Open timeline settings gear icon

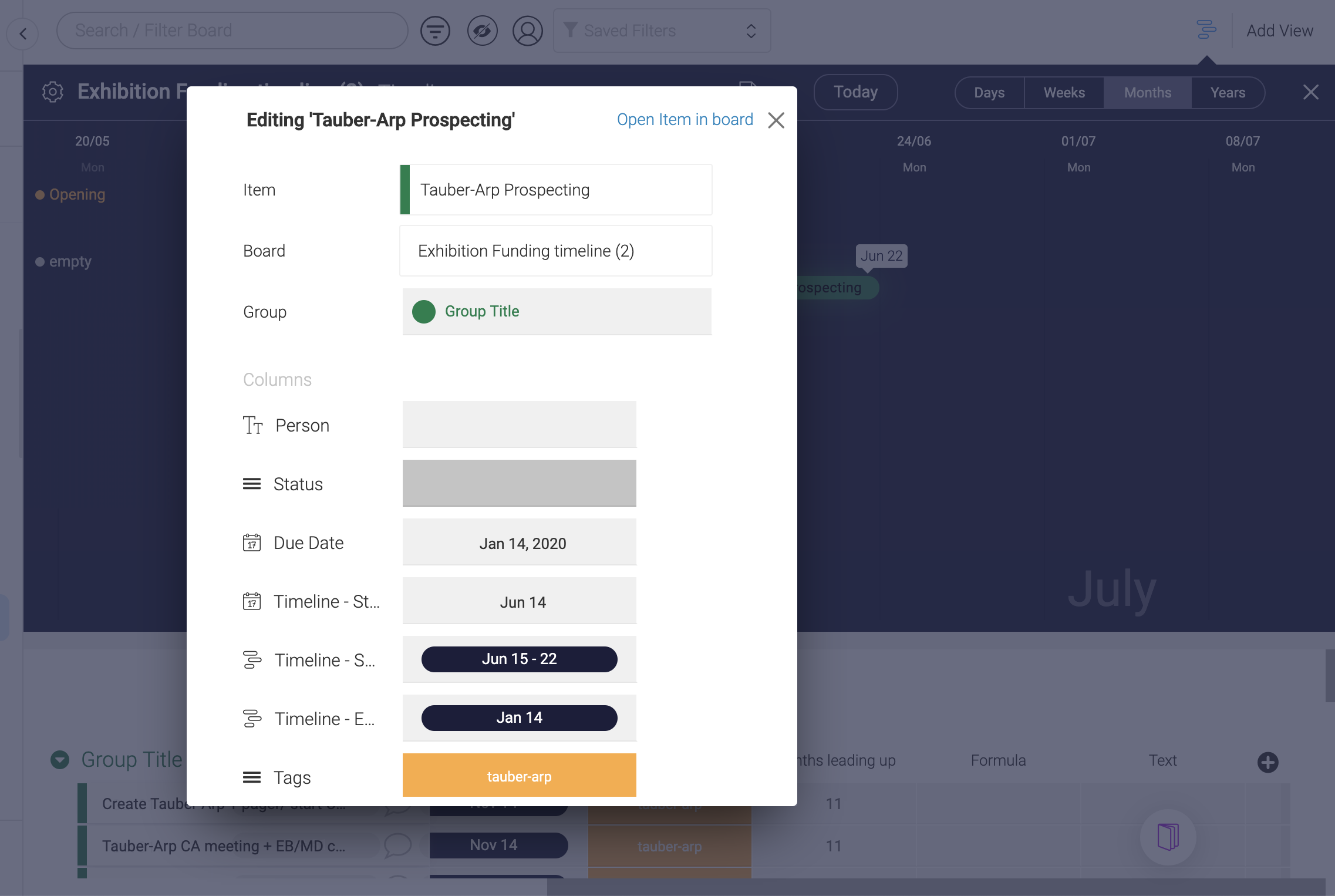coord(53,92)
